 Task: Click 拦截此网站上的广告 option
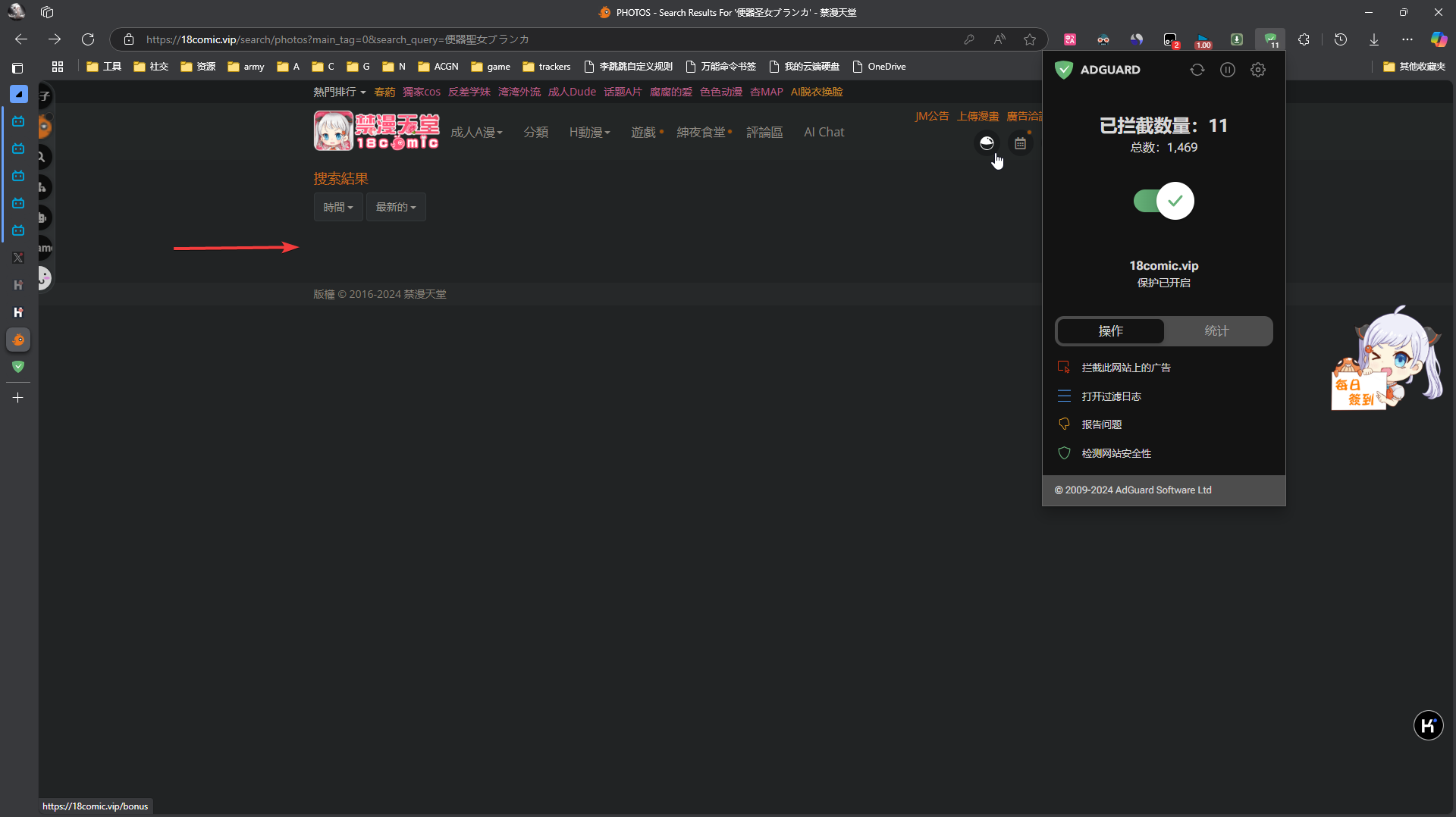pos(1125,368)
